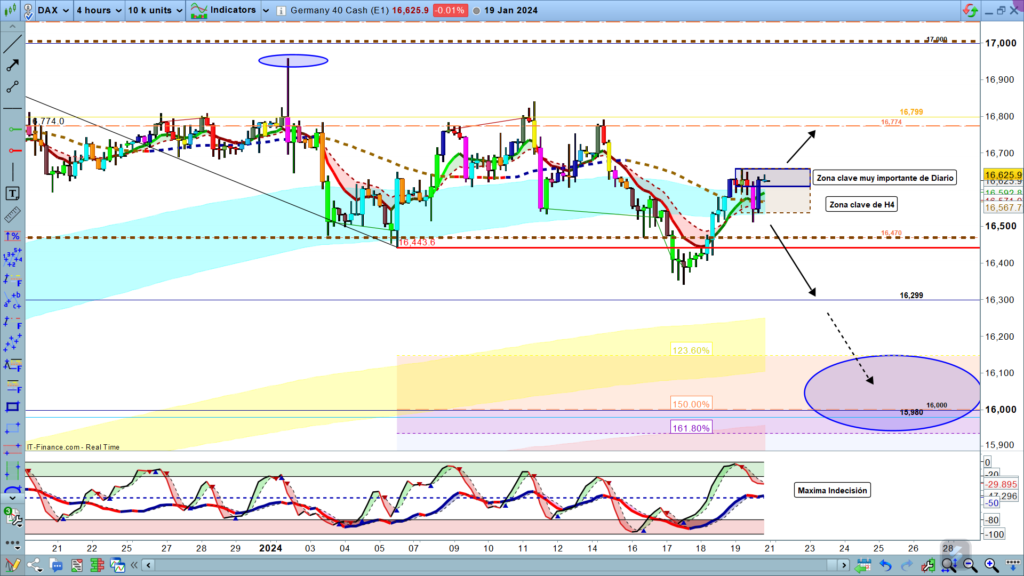Choose the rectangle drawing tool
The width and height of the screenshot is (1024, 576).
point(13,407)
